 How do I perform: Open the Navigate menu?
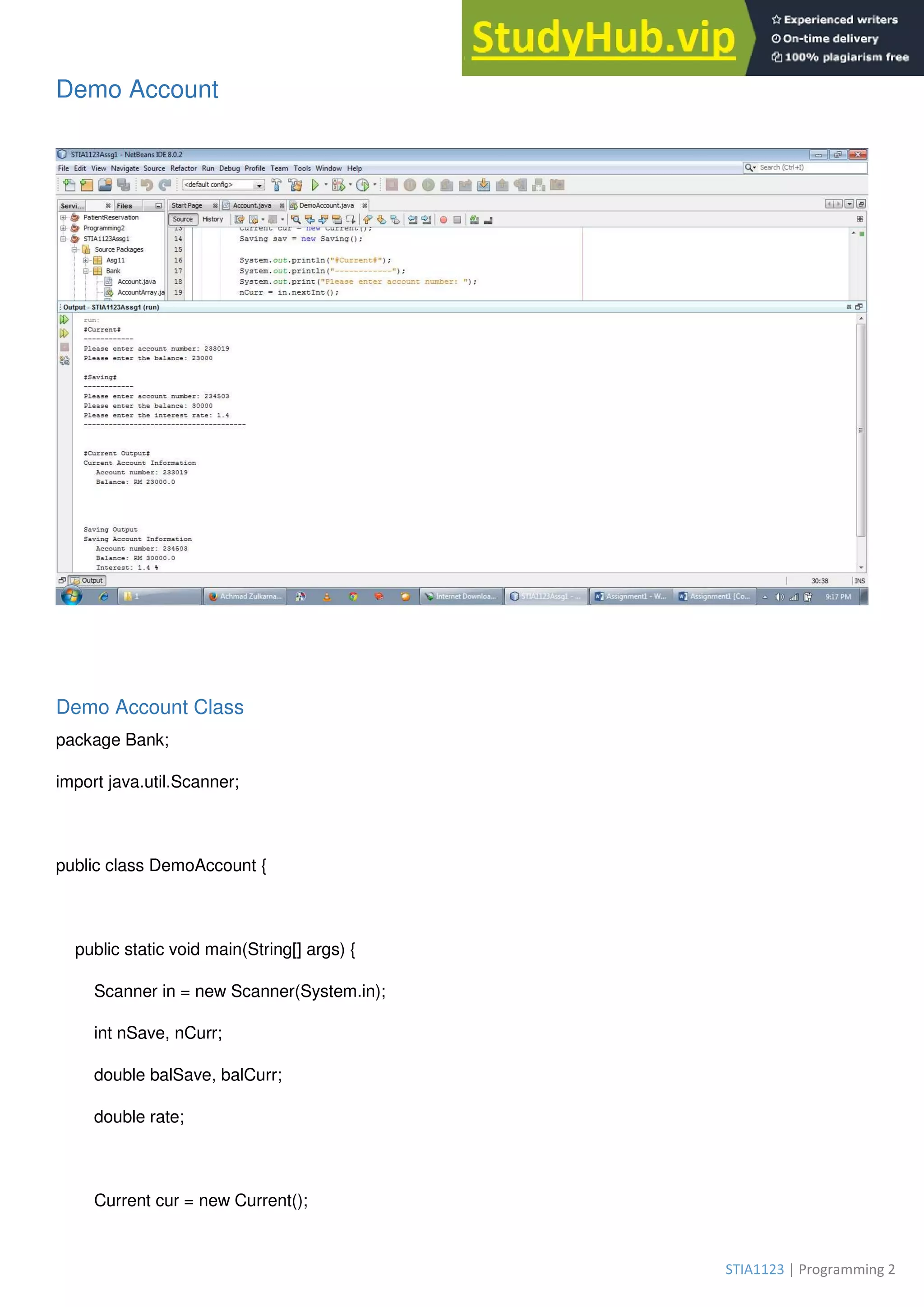click(x=125, y=168)
